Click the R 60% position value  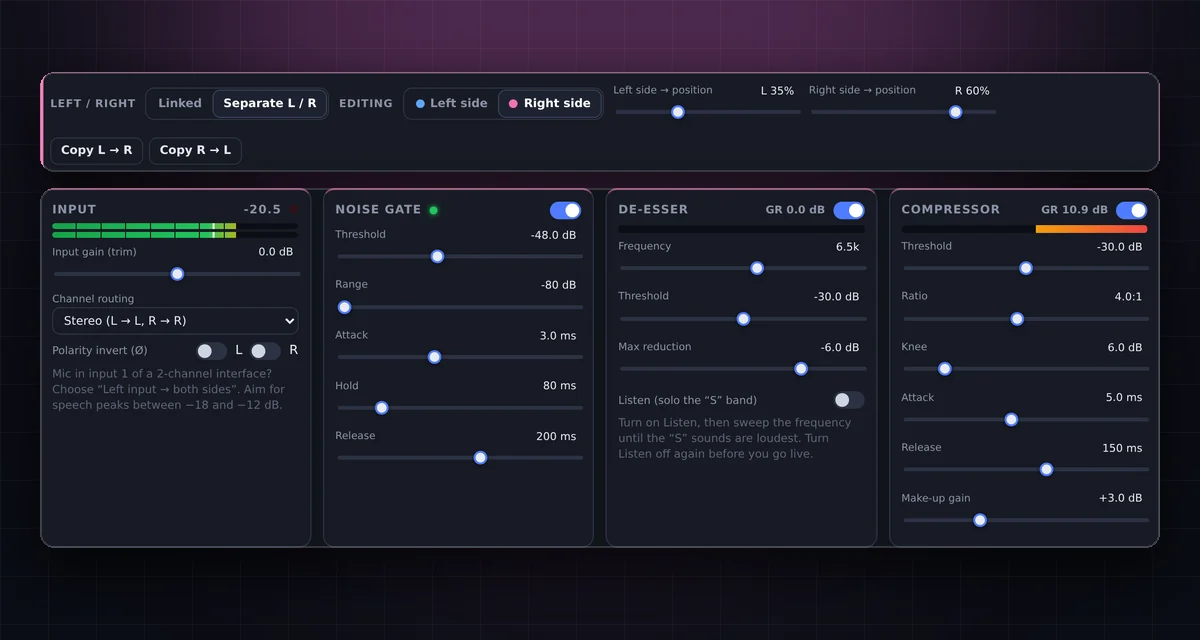[972, 91]
